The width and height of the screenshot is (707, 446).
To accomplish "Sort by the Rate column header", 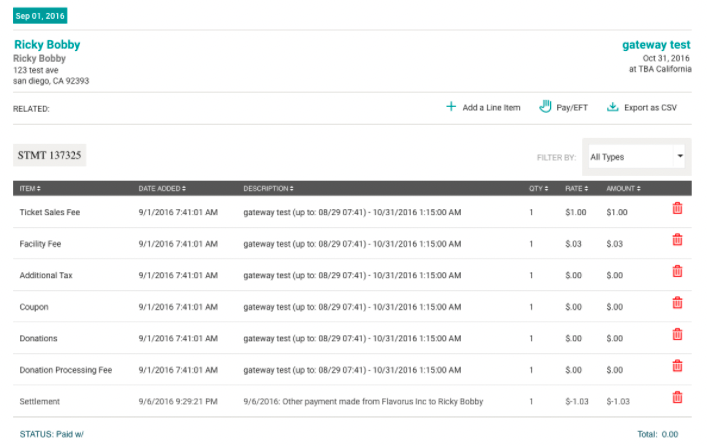I will tap(577, 189).
